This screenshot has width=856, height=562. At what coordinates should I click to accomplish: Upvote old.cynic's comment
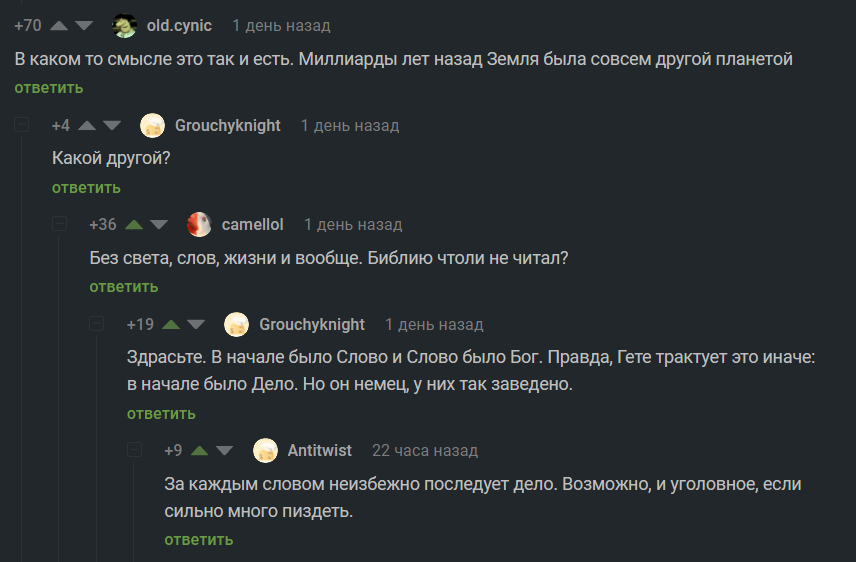[59, 26]
